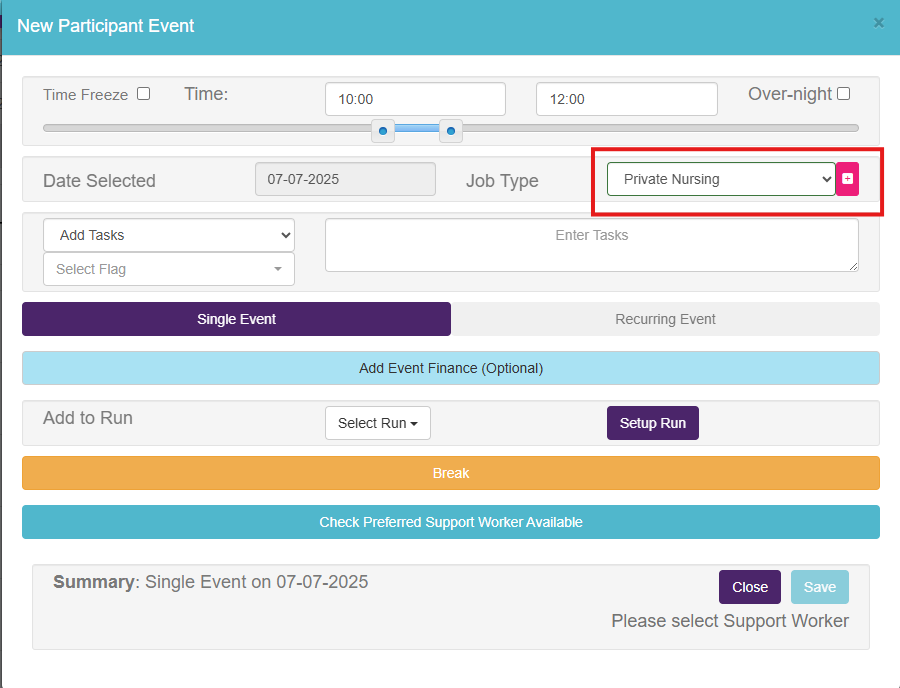
Task: Click the end time slider handle
Action: [x=451, y=131]
